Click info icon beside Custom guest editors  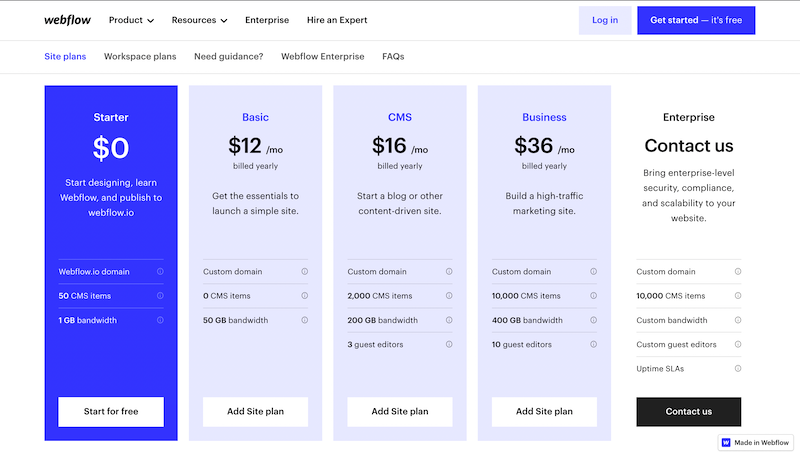tap(738, 344)
